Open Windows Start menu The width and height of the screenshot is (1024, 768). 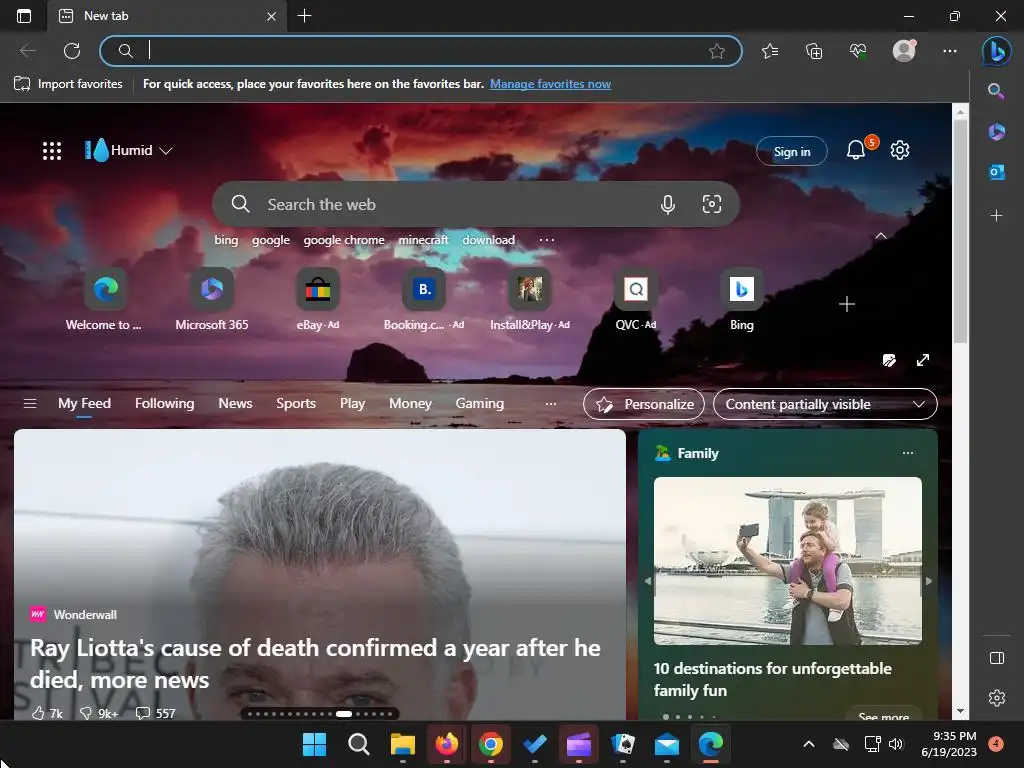click(315, 744)
